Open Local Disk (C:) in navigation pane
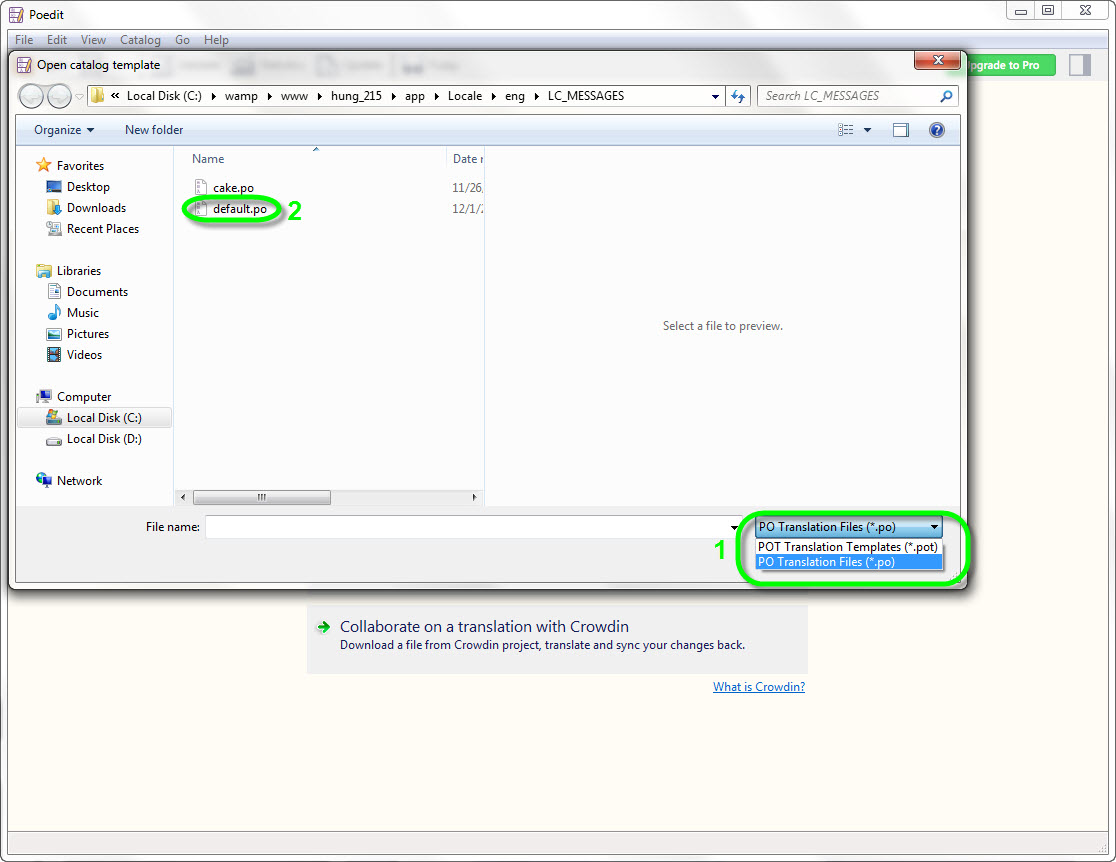This screenshot has width=1116, height=862. 104,418
